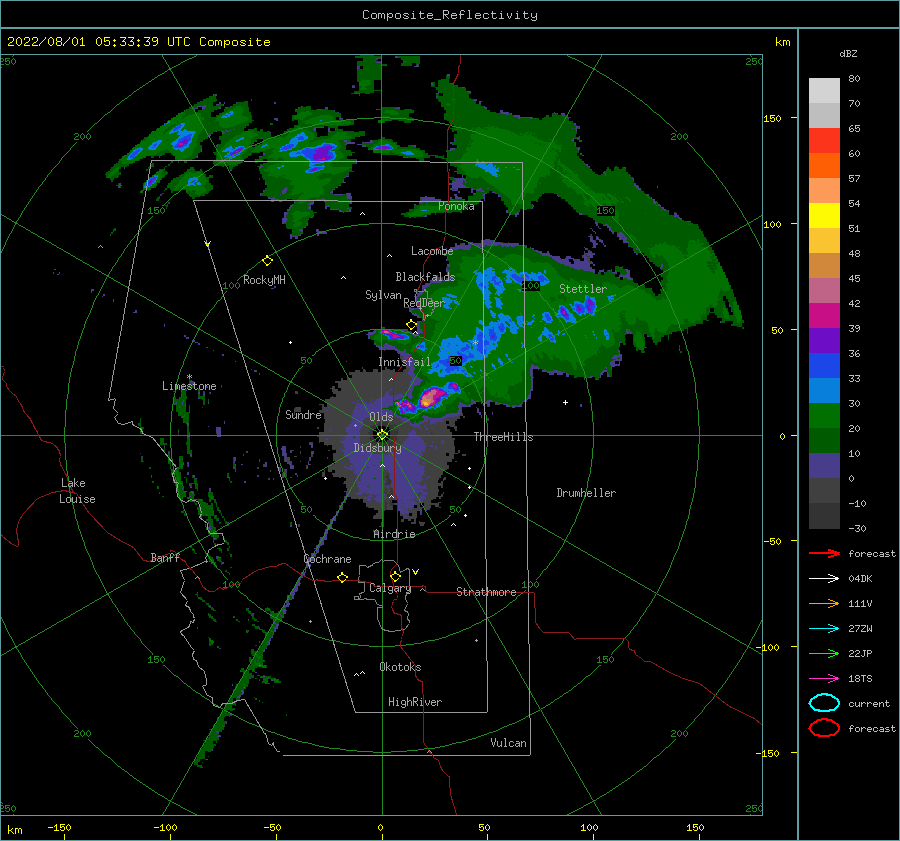Select yellow diamond marker below RedDeer

pyautogui.click(x=411, y=325)
